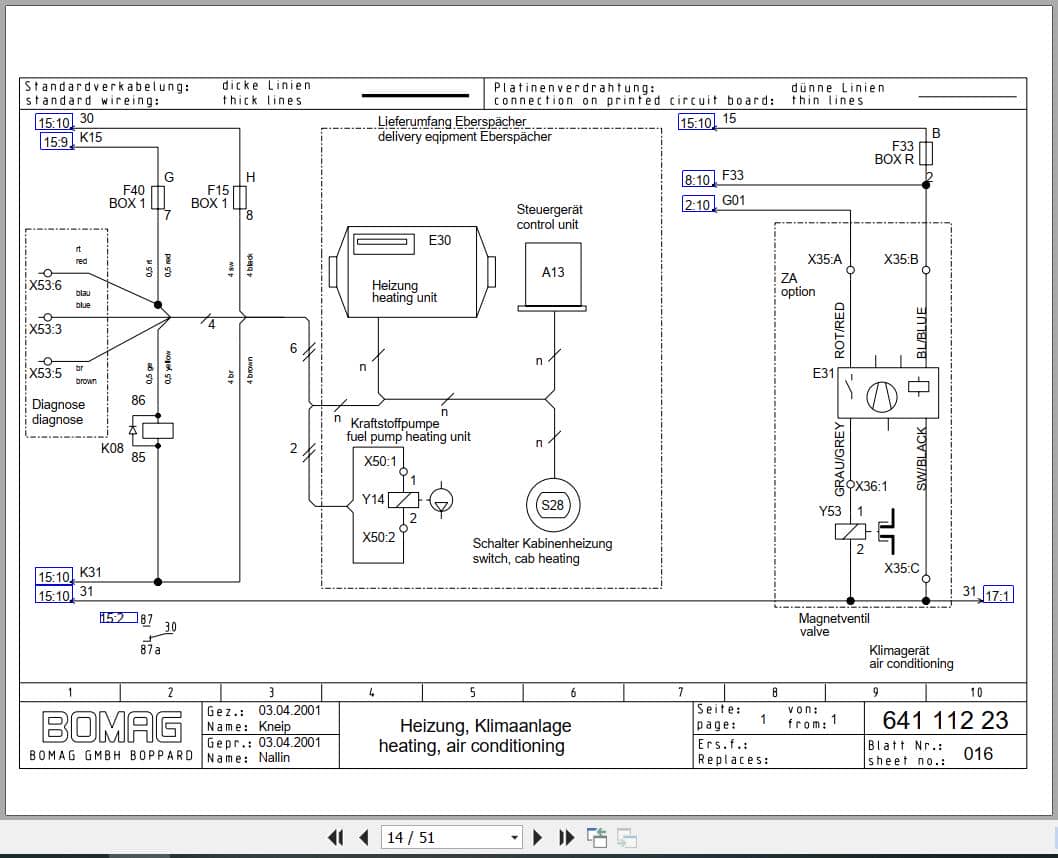Click the SW/BLACK wire label
This screenshot has height=858, width=1058.
922,459
